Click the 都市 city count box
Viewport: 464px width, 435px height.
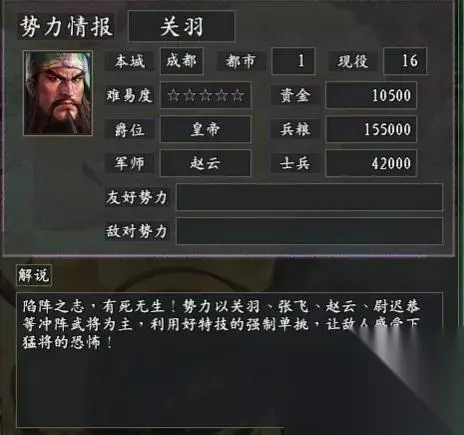click(293, 61)
